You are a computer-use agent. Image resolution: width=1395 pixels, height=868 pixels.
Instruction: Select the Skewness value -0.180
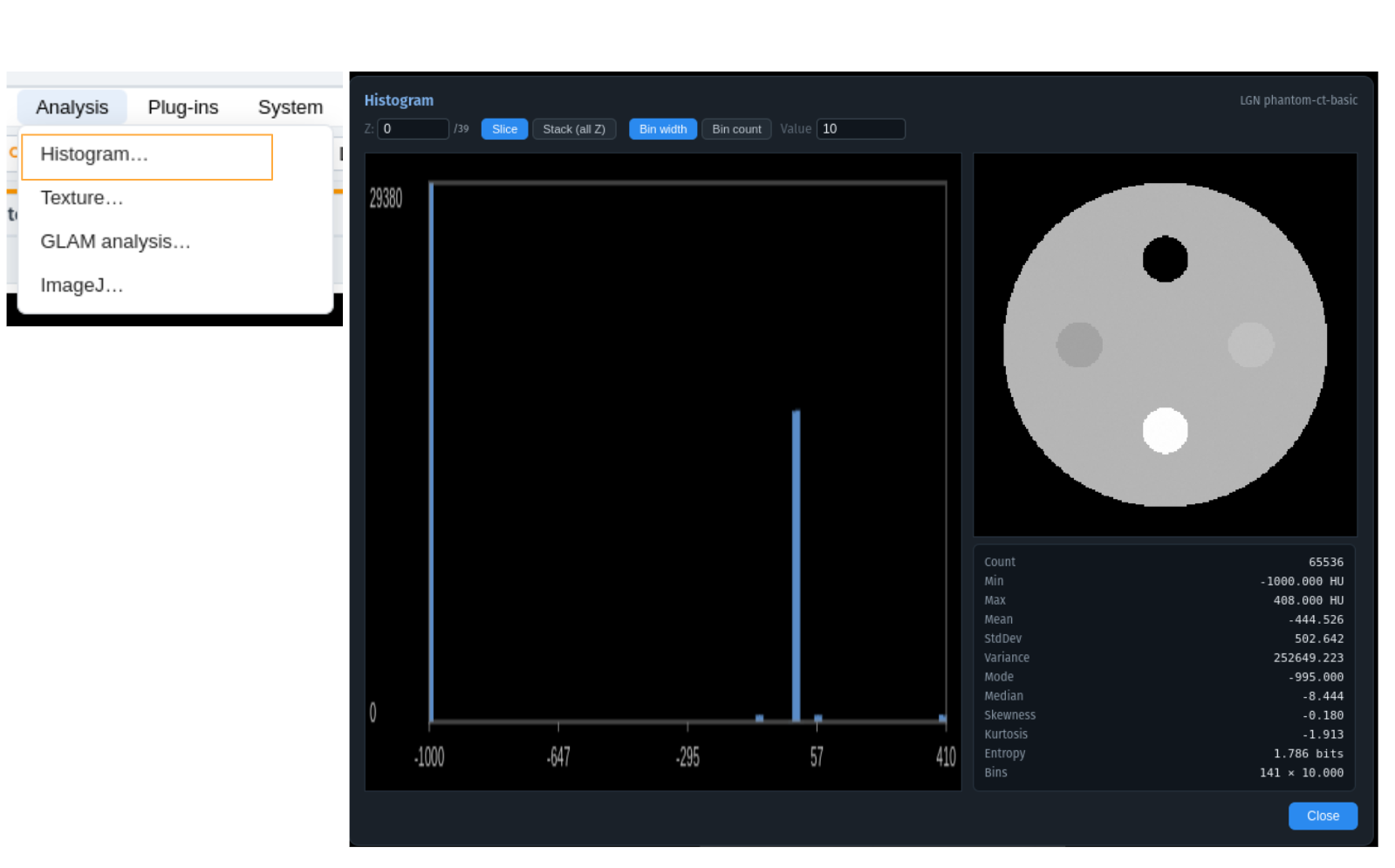tap(1323, 716)
